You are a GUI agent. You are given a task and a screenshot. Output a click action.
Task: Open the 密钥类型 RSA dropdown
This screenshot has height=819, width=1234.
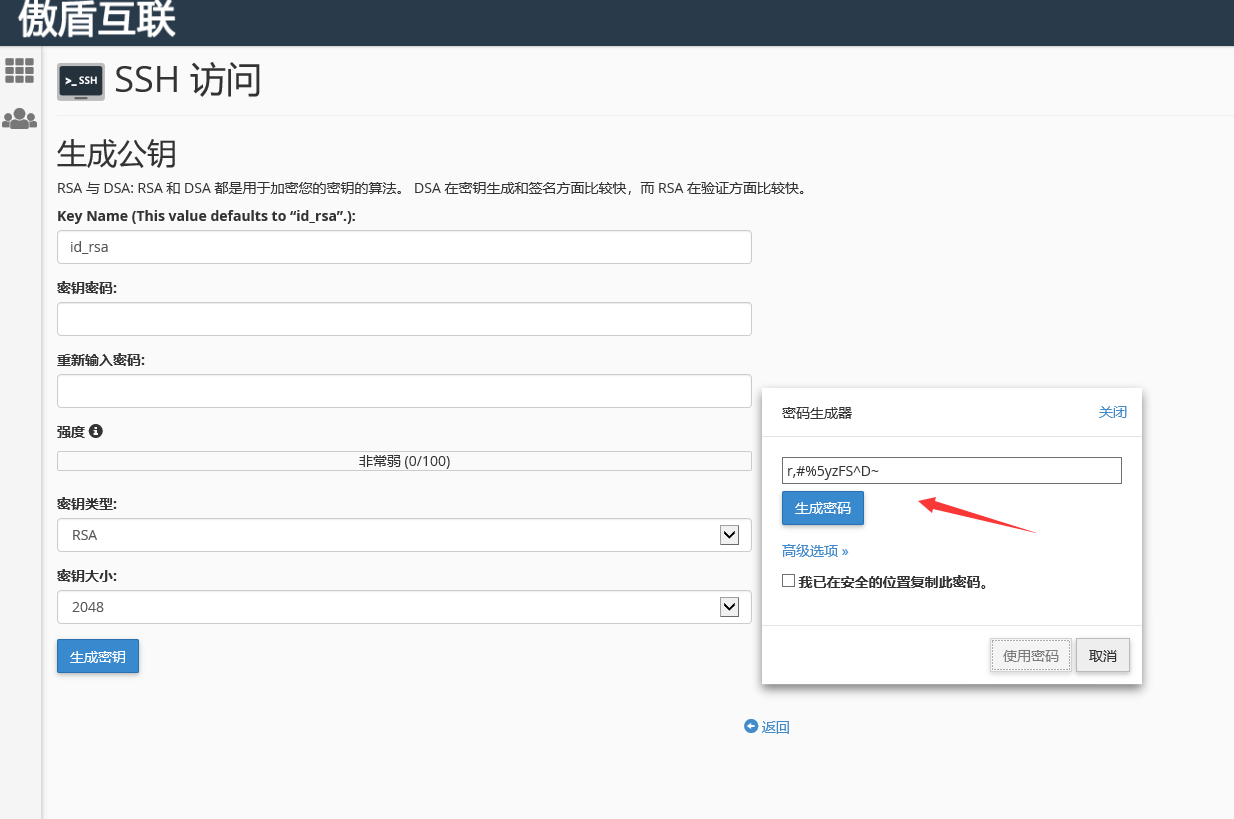404,535
